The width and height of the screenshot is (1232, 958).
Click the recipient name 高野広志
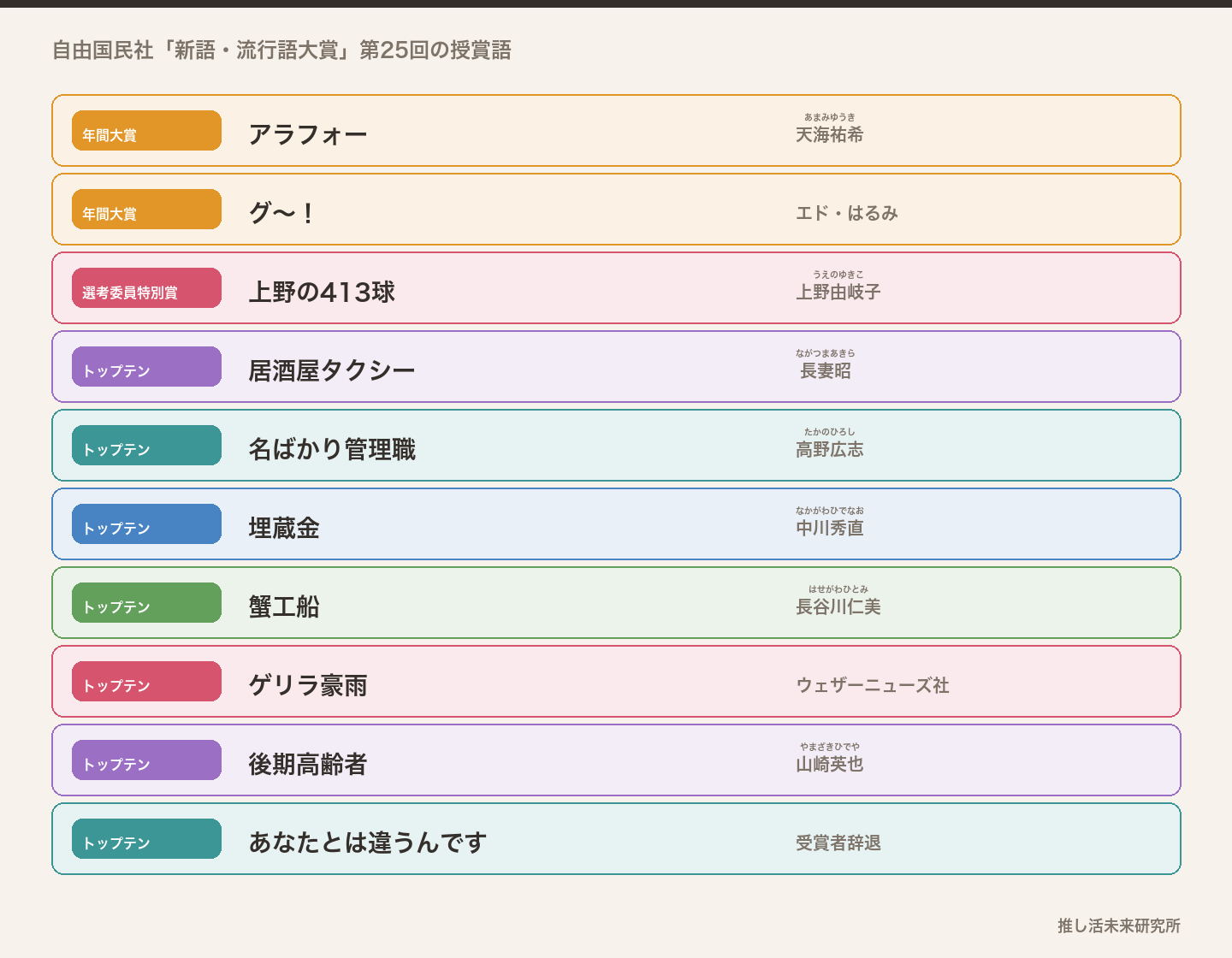click(x=830, y=449)
